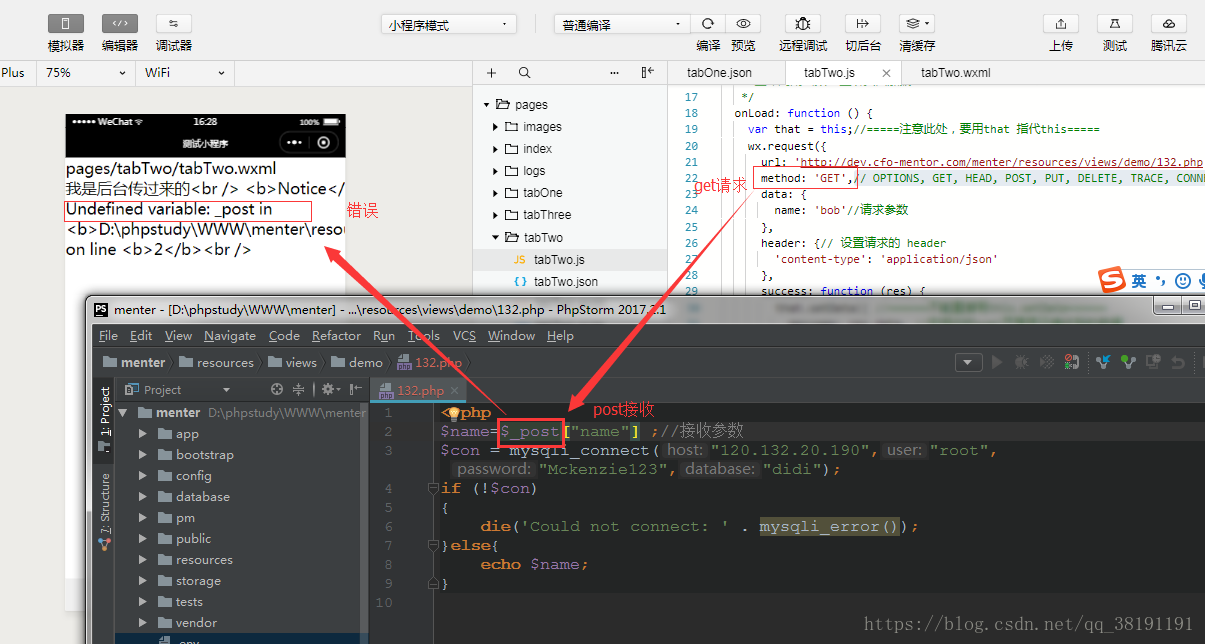The height and width of the screenshot is (644, 1205).
Task: Click the 编译 compile refresh icon
Action: (x=708, y=24)
